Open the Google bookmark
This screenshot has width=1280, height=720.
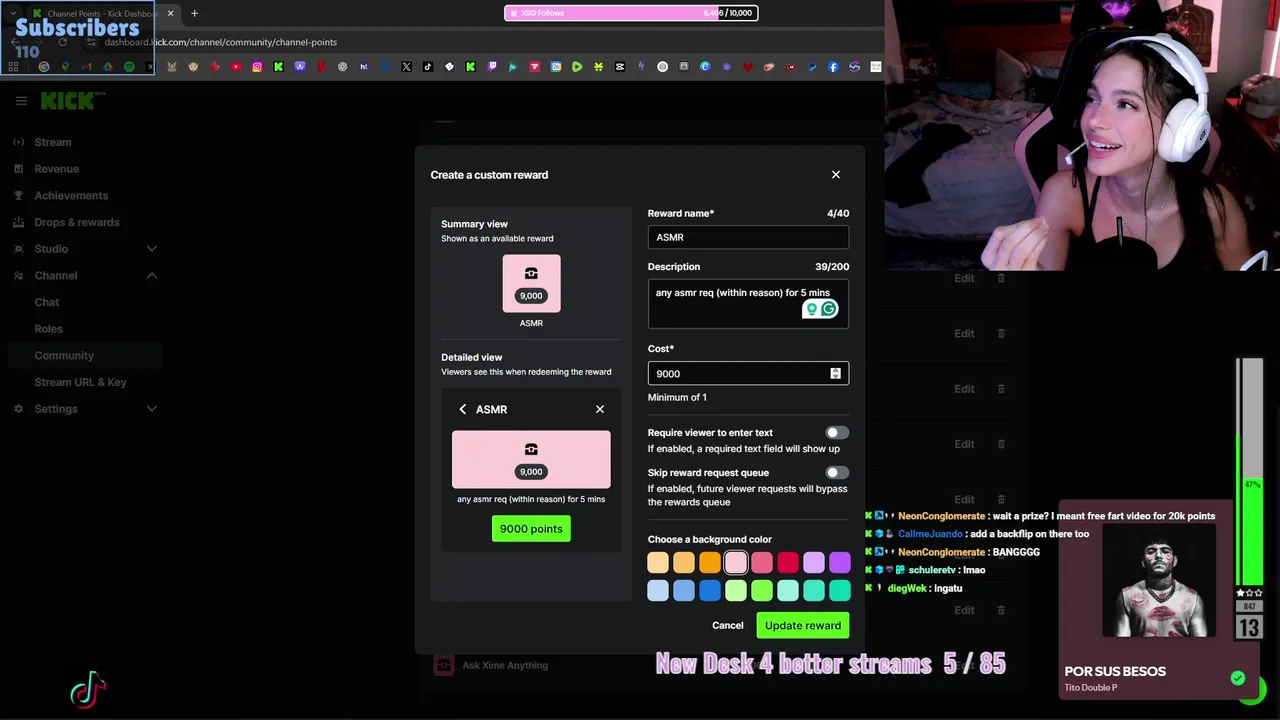(44, 67)
